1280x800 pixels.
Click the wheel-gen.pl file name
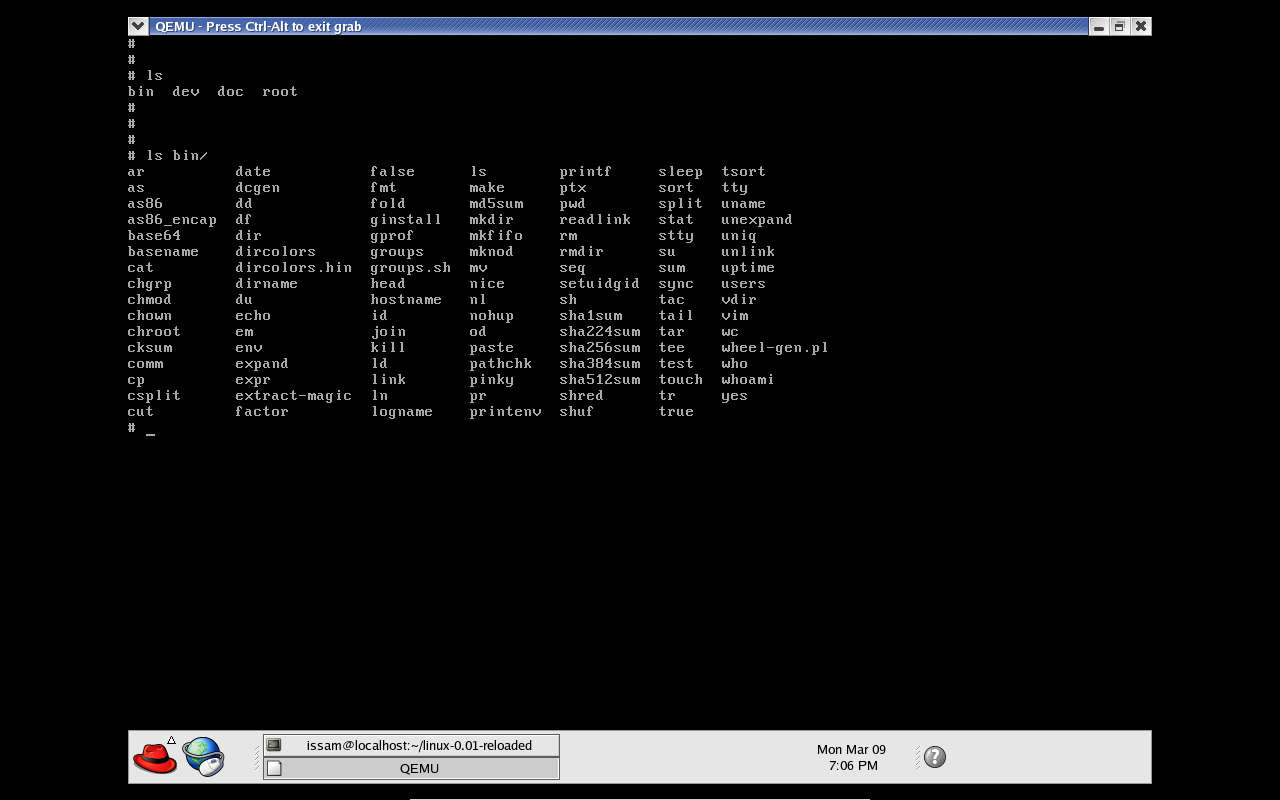click(x=775, y=348)
